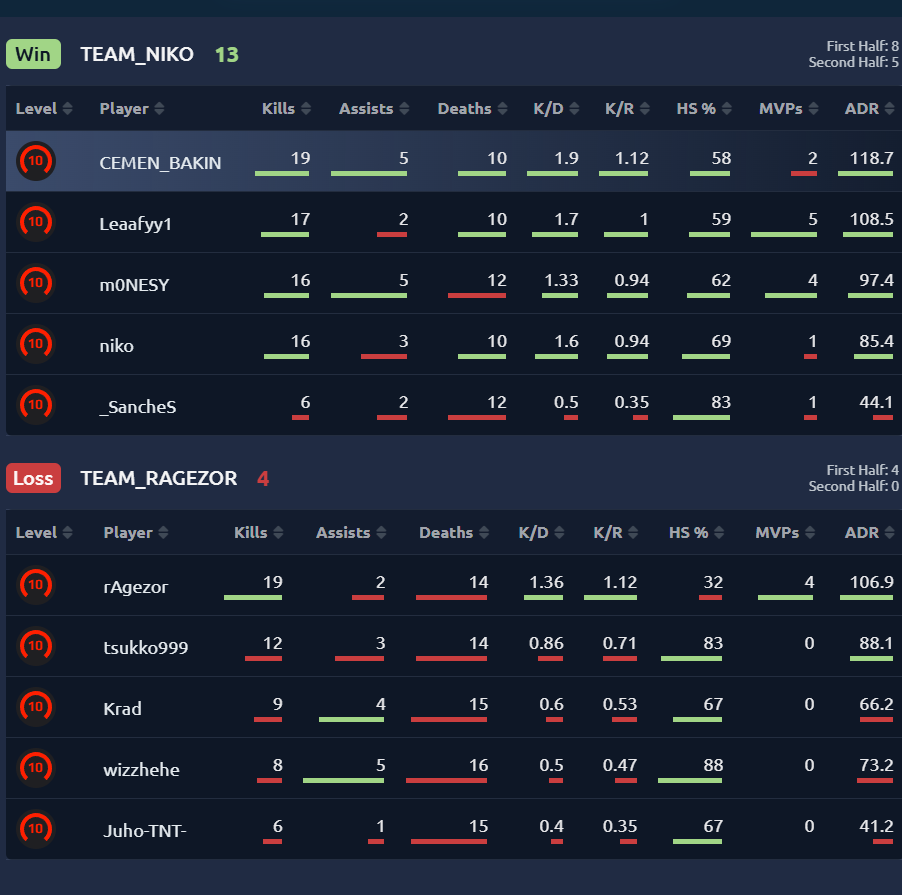Click Krad's ADR value 66.2
The height and width of the screenshot is (895, 902).
click(x=876, y=704)
